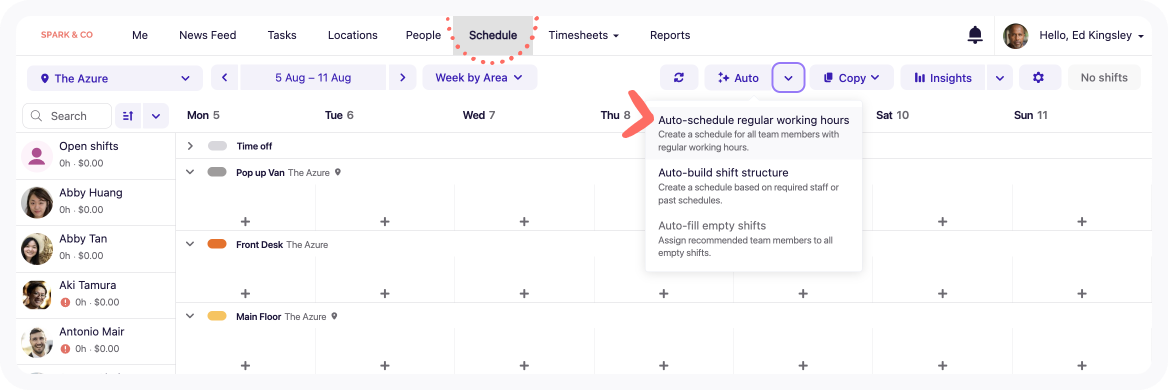
Task: Collapse the Main Floor area
Action: 190,316
